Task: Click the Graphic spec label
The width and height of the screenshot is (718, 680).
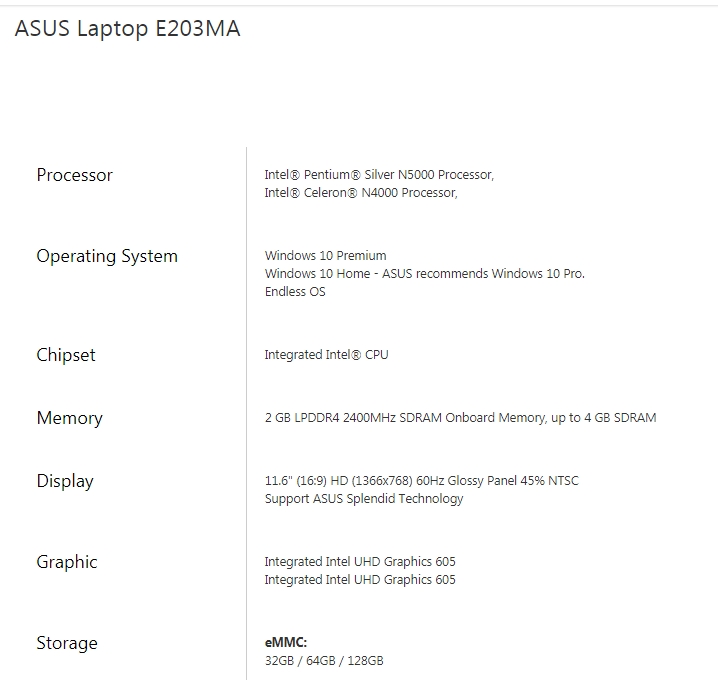Action: click(x=67, y=562)
